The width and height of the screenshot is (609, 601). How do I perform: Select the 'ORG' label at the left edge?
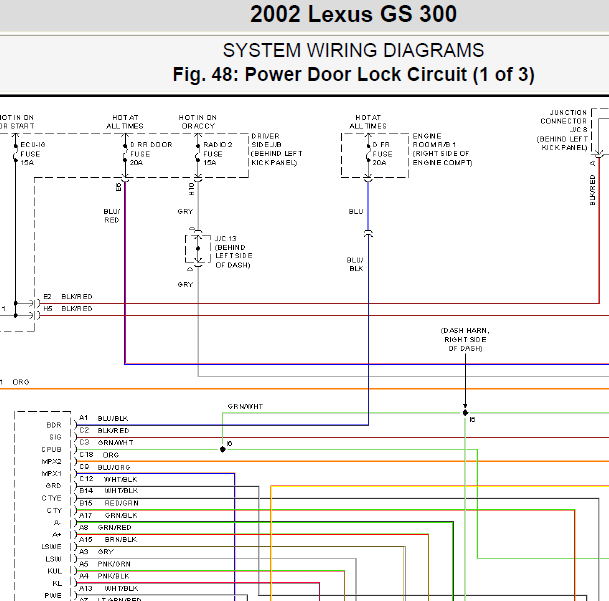click(21, 382)
